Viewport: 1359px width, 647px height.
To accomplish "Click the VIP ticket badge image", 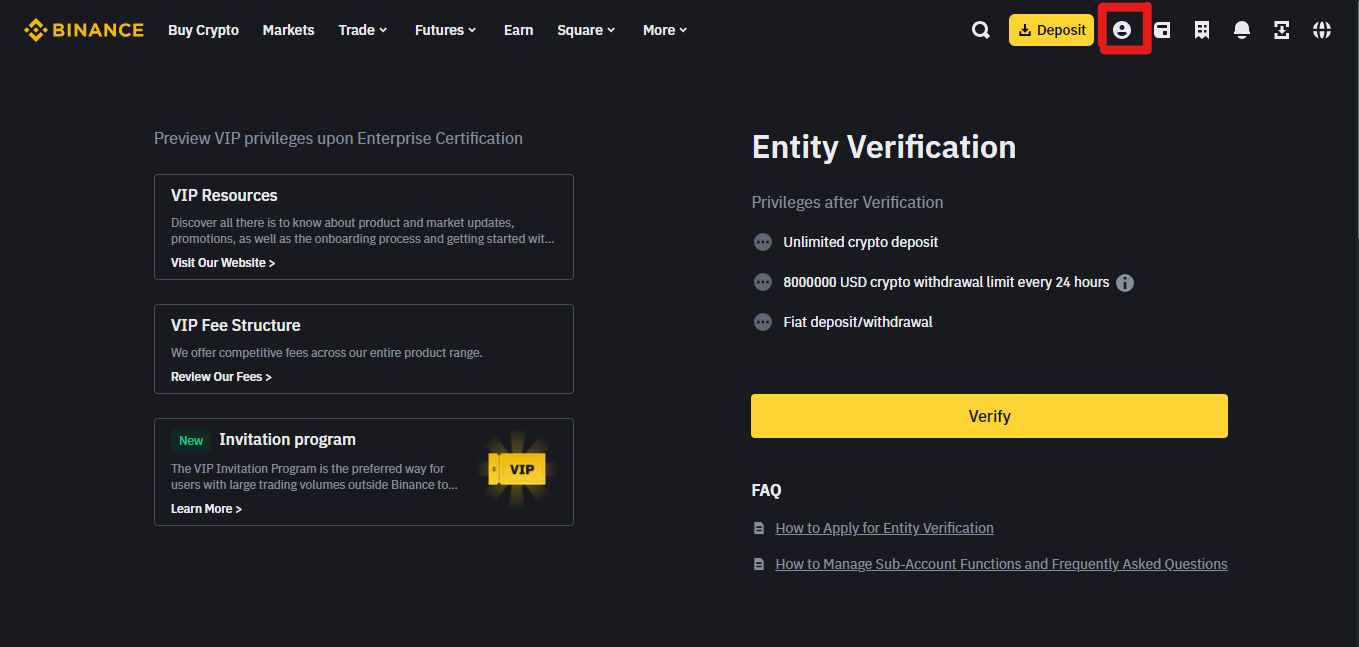I will [517, 469].
